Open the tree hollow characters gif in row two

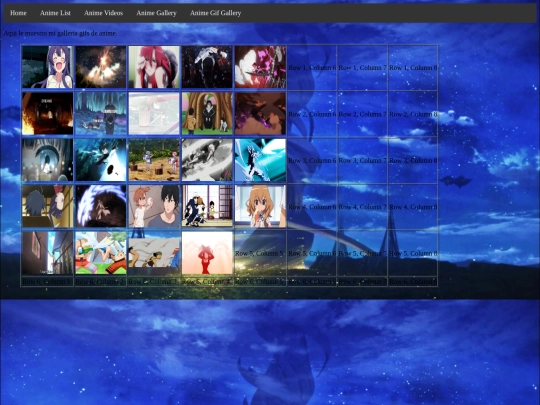pos(207,114)
